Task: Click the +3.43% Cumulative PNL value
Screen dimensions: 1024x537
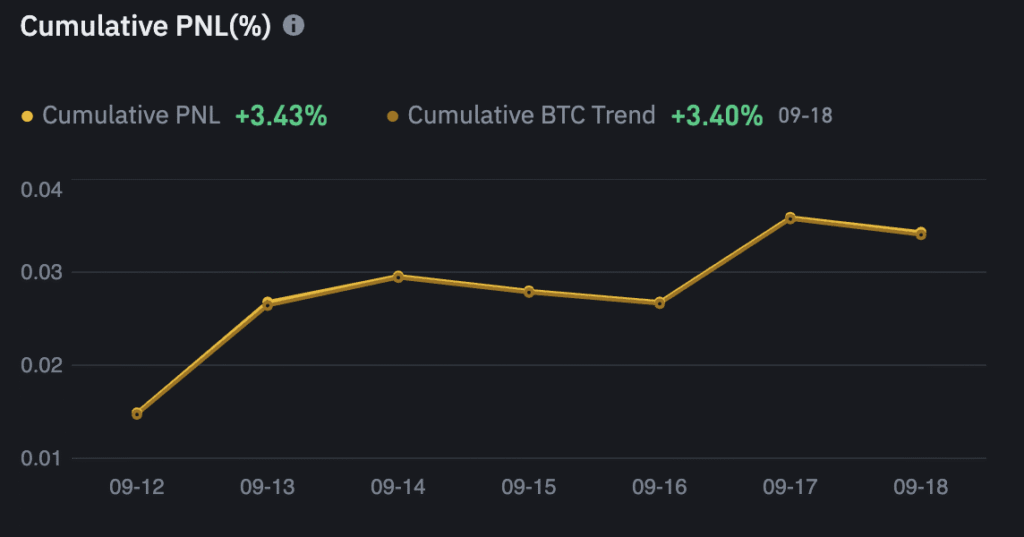Action: [x=281, y=116]
